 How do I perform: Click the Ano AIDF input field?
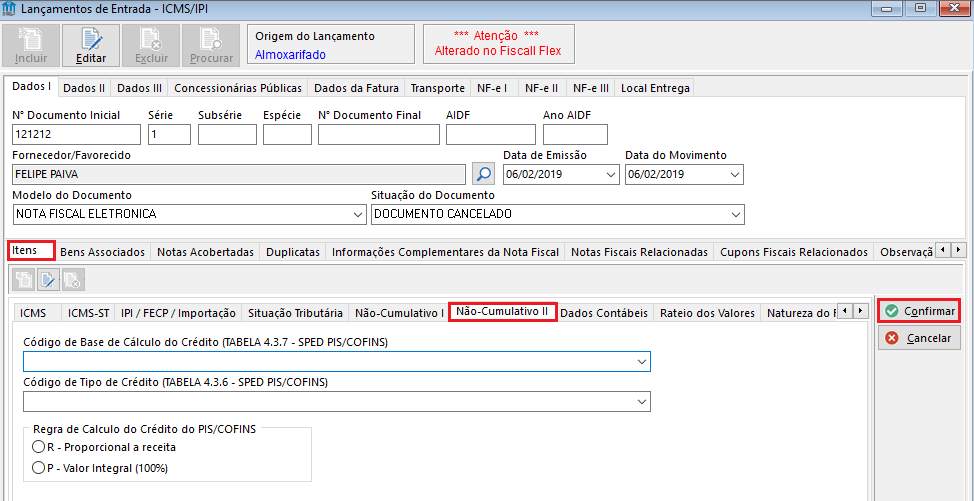point(575,134)
